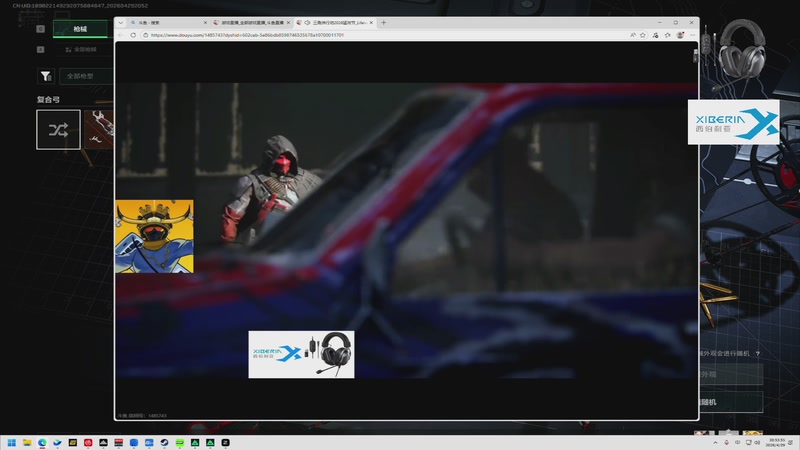Viewport: 800px width, 450px height.
Task: Open the black app with white Z in taskbar
Action: [226, 442]
